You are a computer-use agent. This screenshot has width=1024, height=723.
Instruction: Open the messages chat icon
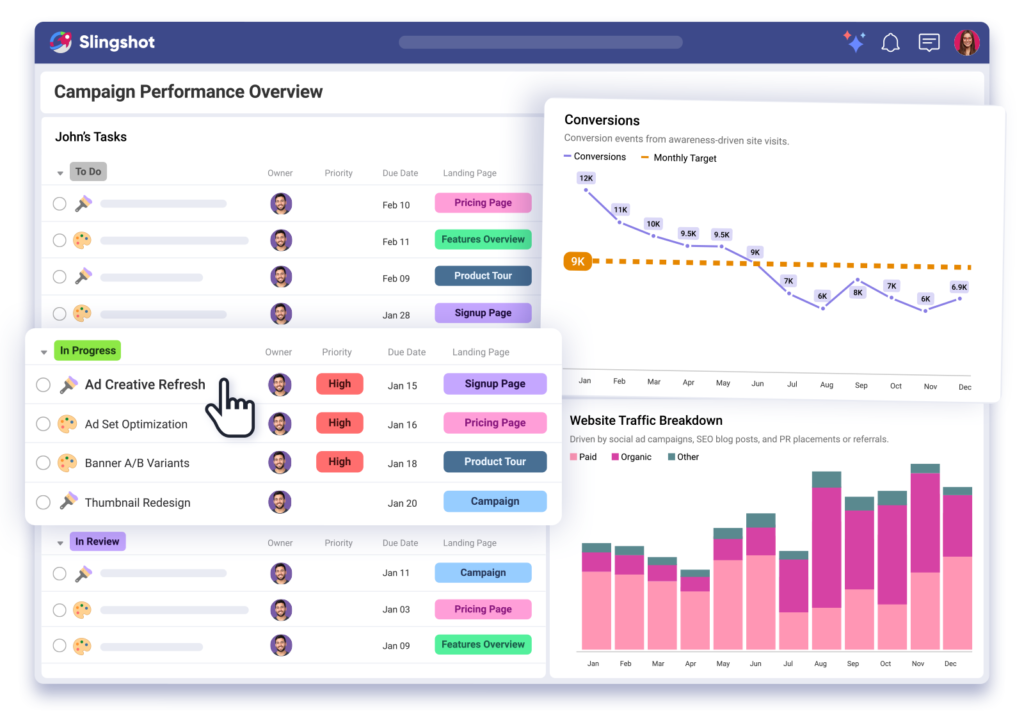click(x=928, y=42)
